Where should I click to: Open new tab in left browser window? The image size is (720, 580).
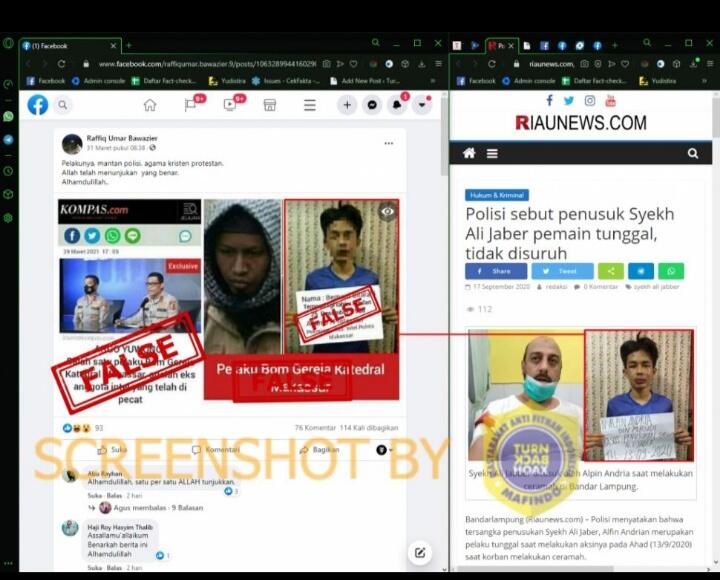pos(129,45)
